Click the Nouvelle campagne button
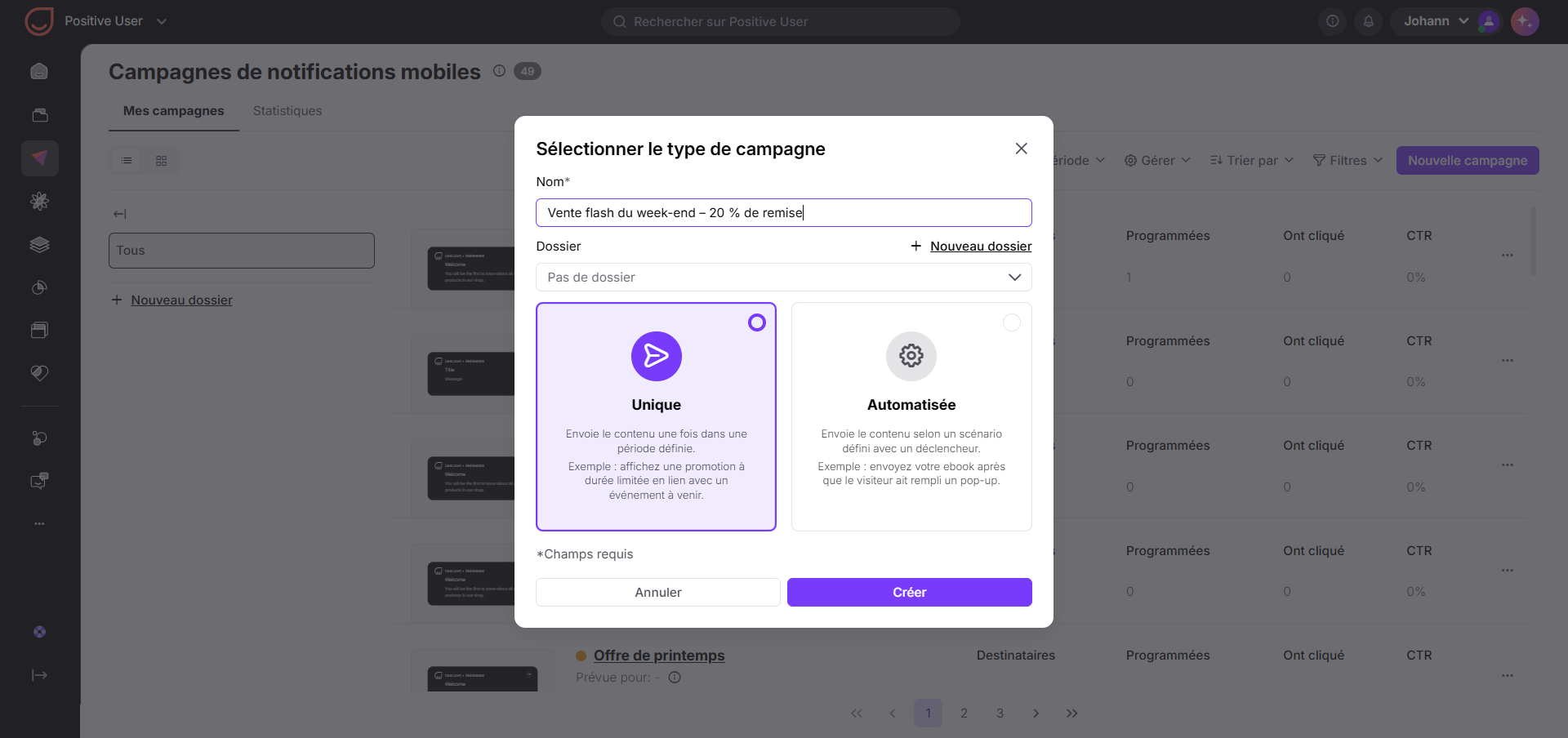The image size is (1568, 738). pyautogui.click(x=1468, y=161)
